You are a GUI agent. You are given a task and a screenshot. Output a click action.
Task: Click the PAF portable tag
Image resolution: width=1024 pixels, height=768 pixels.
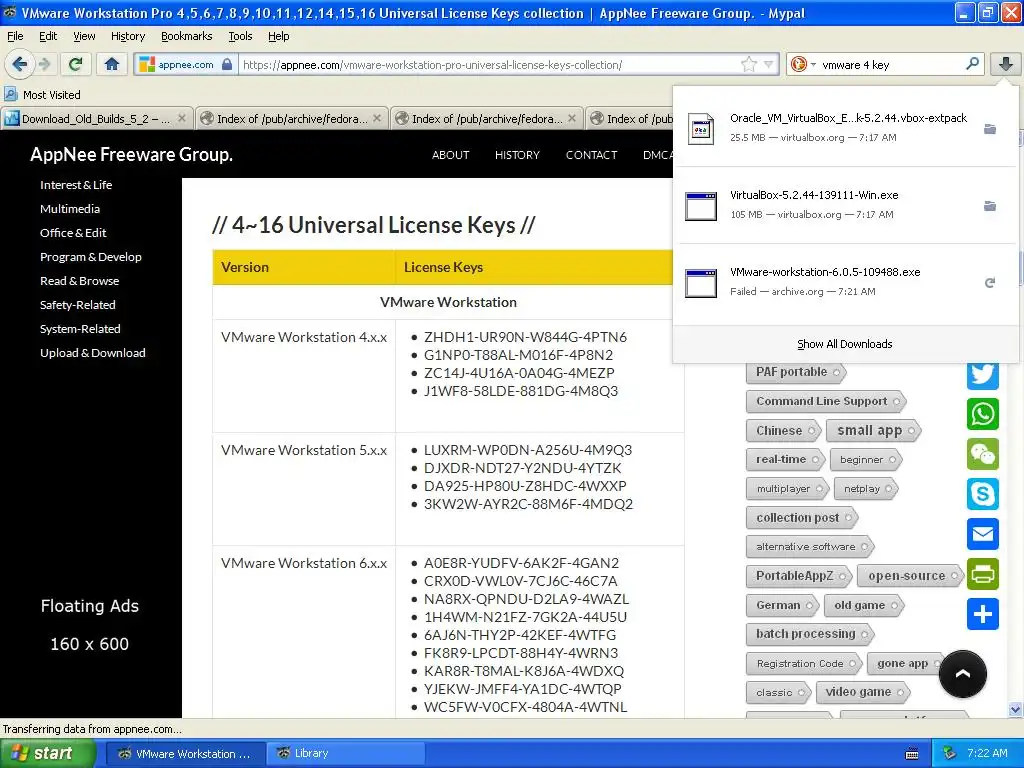point(796,372)
